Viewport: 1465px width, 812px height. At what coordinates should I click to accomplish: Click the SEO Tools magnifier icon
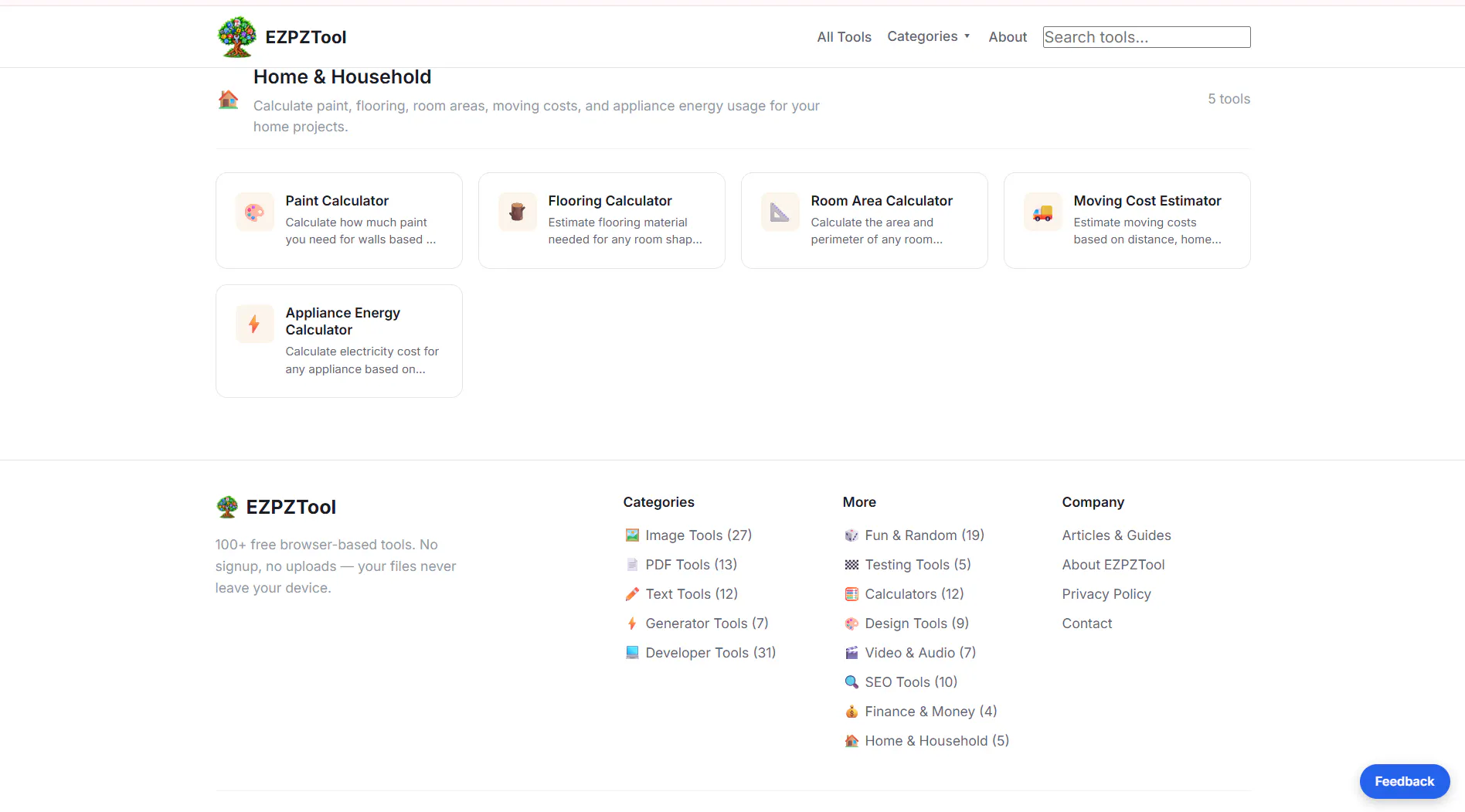click(851, 682)
